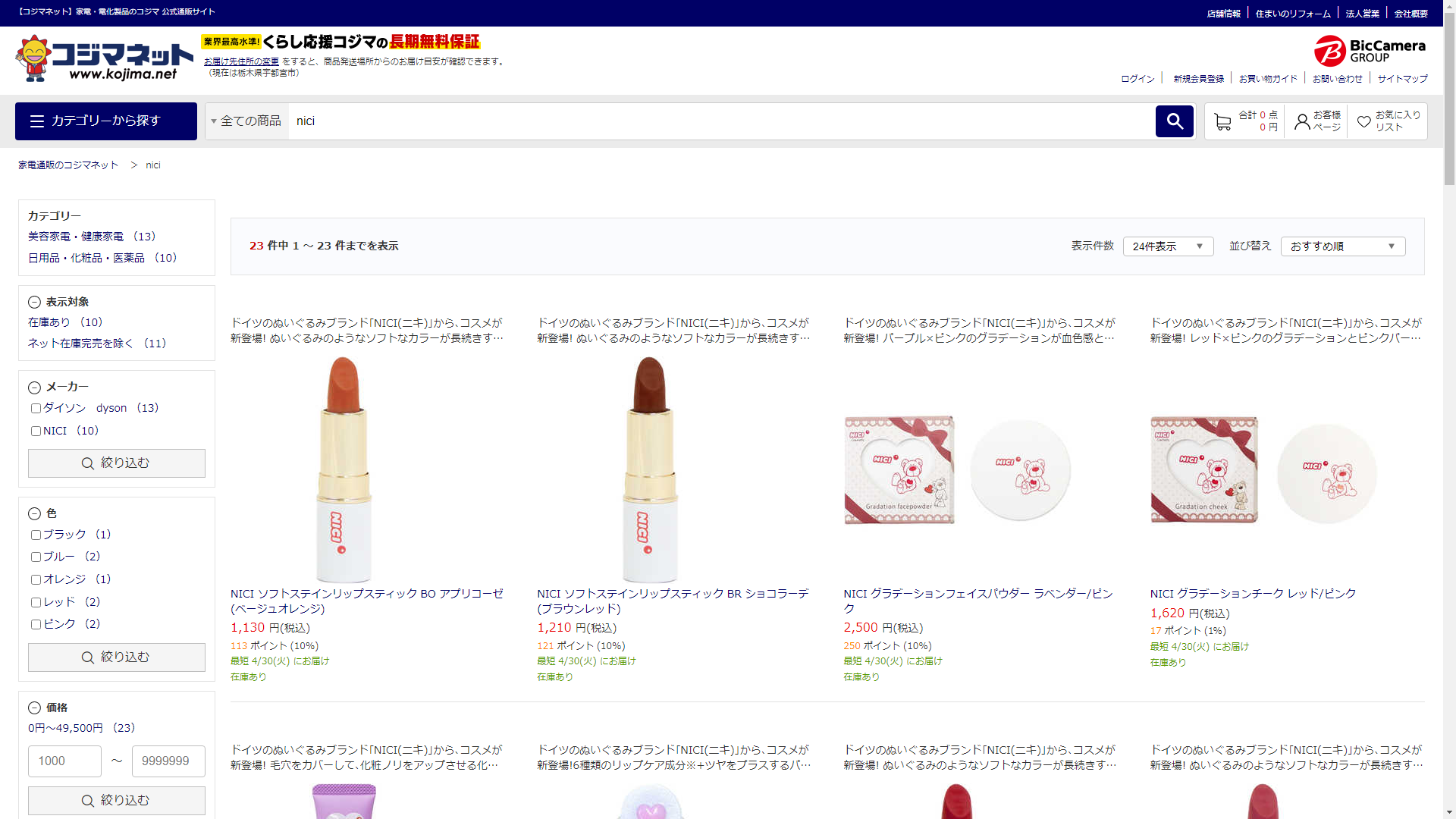Check the ダイソン dyson maker checkbox

point(36,408)
